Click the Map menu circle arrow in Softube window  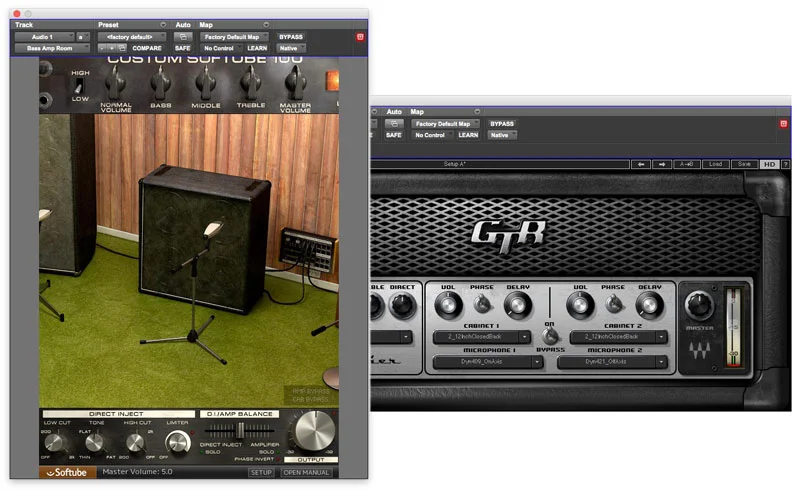pos(266,24)
